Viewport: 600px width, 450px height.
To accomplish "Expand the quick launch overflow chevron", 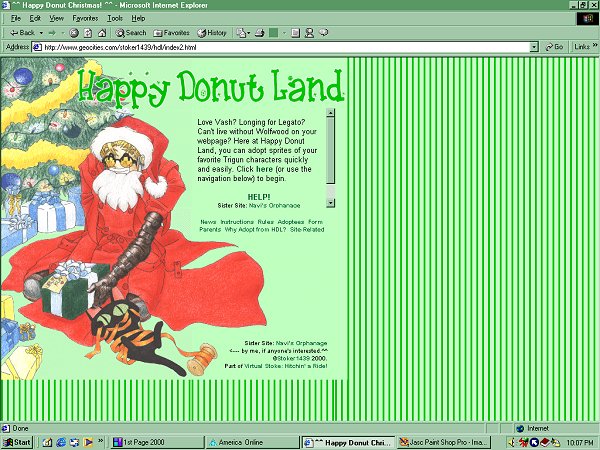I will click(x=101, y=441).
